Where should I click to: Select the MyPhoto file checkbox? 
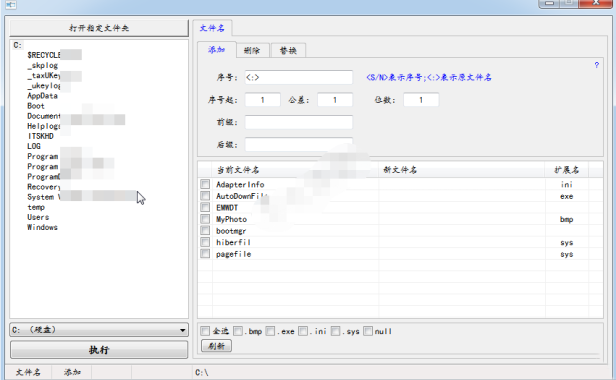click(205, 219)
